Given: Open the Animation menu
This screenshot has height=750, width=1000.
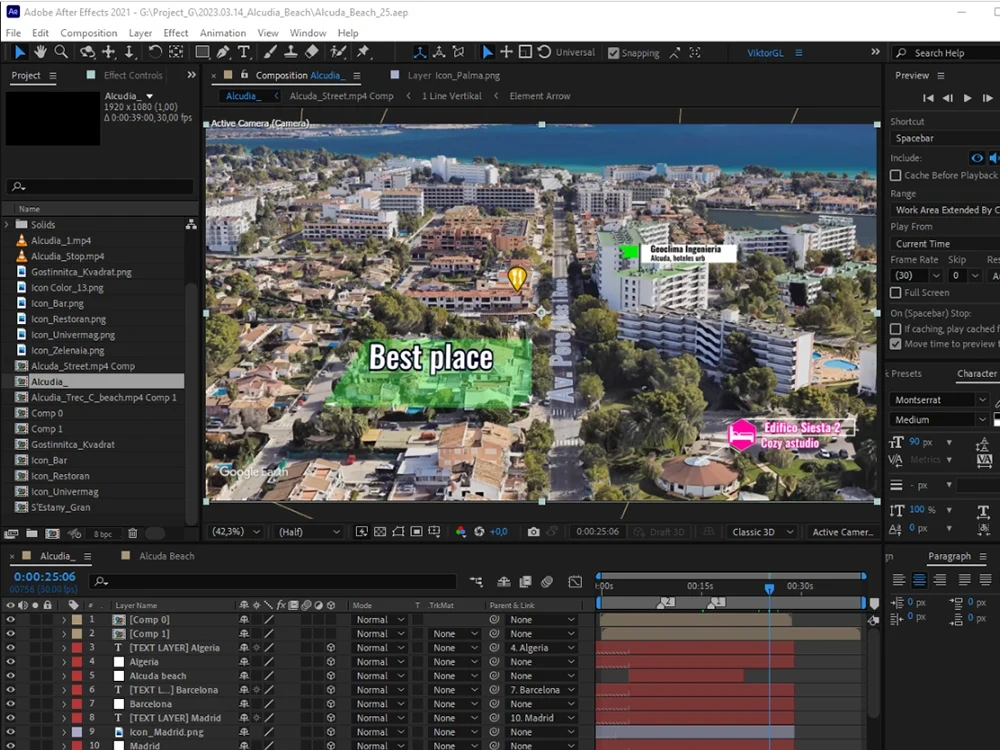Looking at the screenshot, I should tap(223, 33).
